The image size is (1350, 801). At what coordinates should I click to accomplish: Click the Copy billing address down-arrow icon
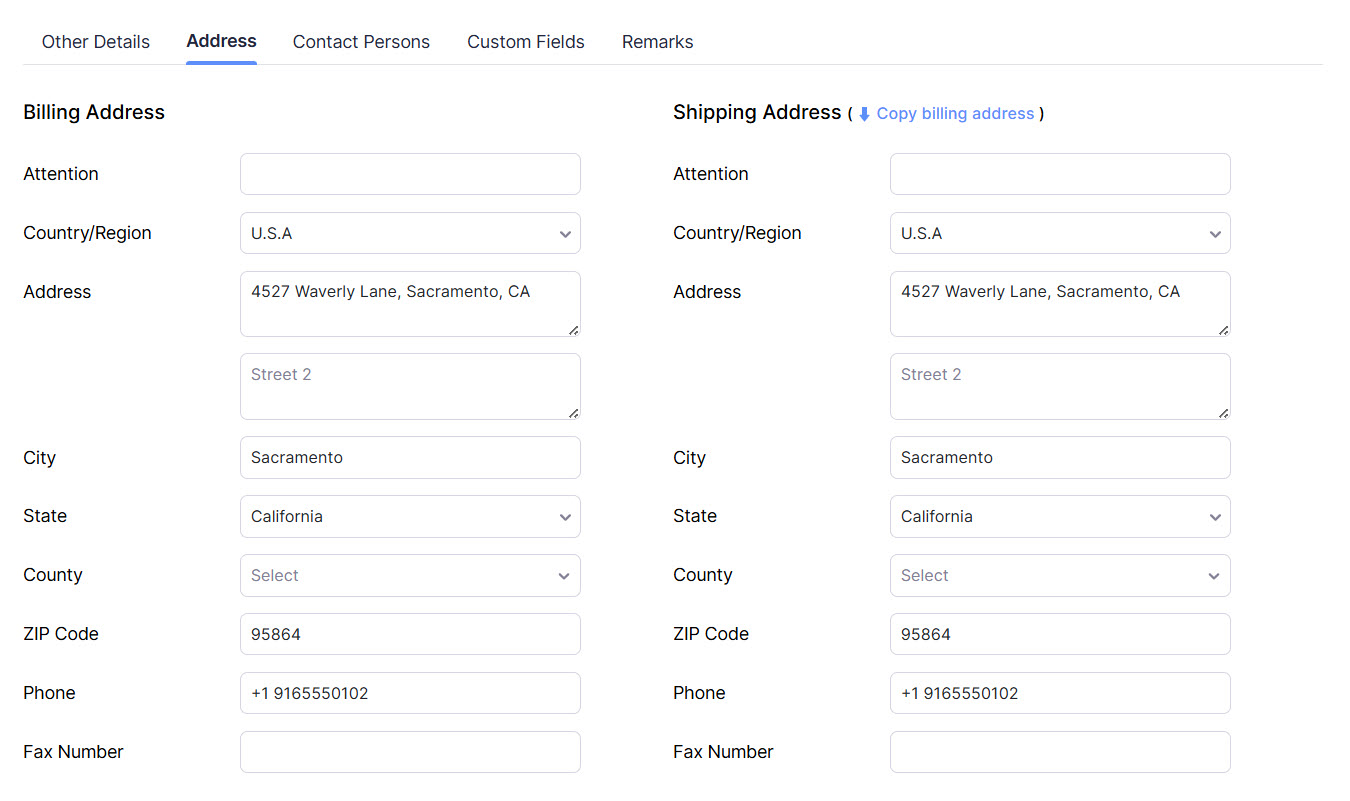click(864, 114)
